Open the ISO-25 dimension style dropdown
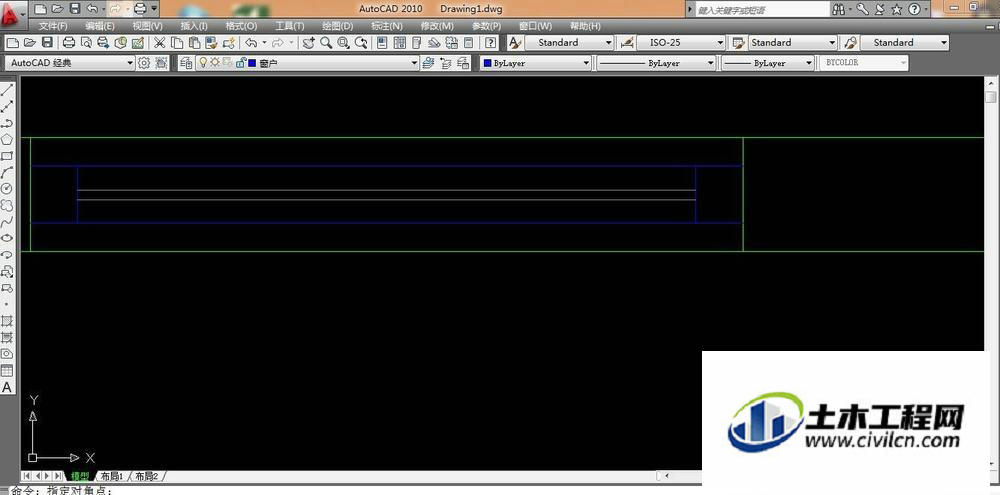 [681, 43]
